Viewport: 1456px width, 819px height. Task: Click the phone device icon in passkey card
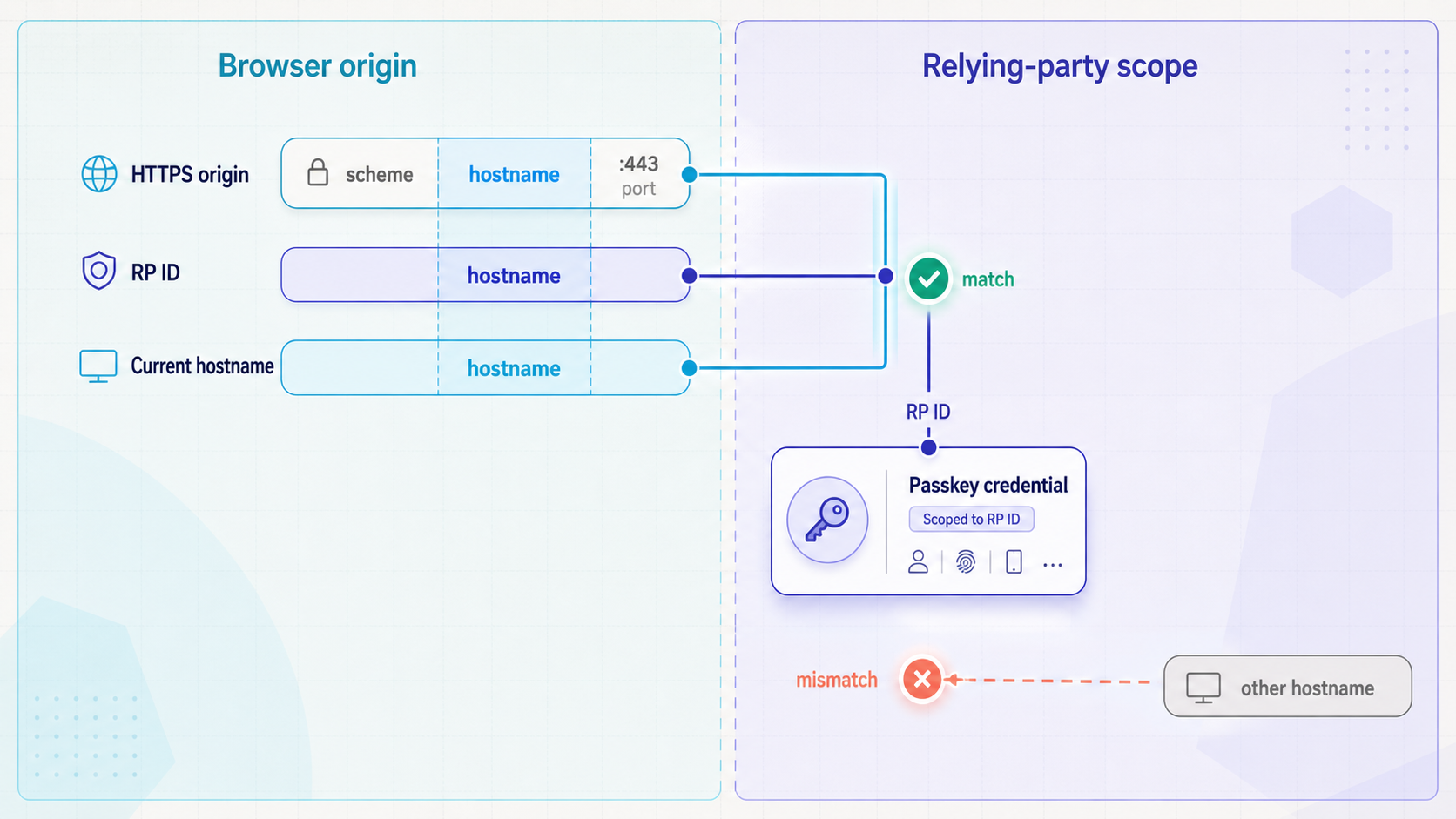[1014, 561]
